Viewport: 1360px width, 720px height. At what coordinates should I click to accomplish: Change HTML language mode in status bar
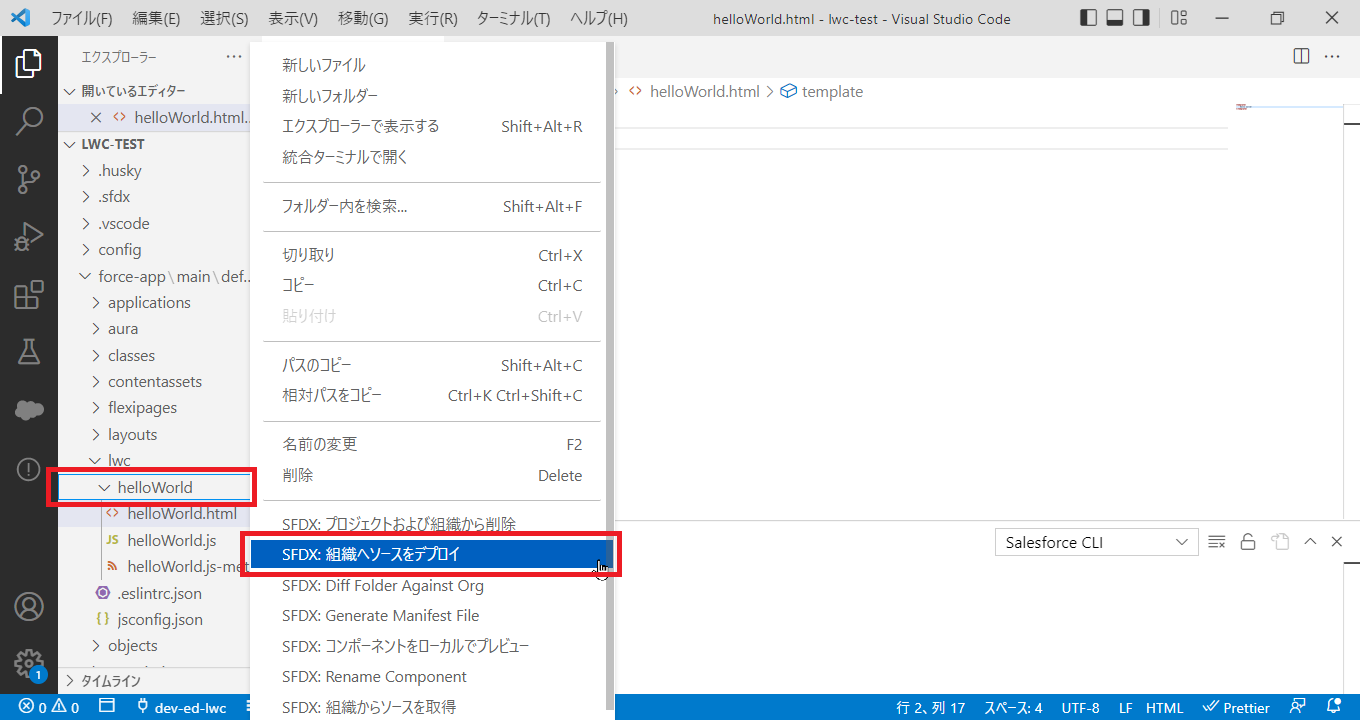tap(1164, 708)
